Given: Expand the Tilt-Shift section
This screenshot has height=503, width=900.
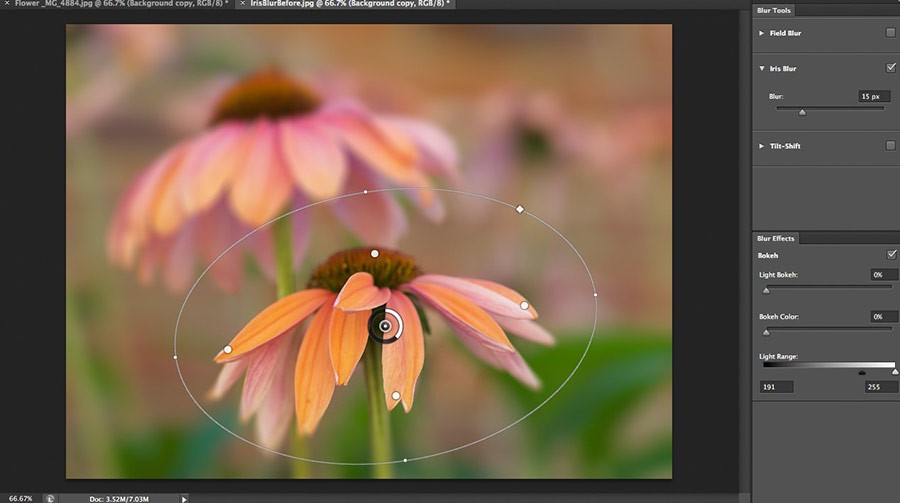Looking at the screenshot, I should (x=762, y=146).
